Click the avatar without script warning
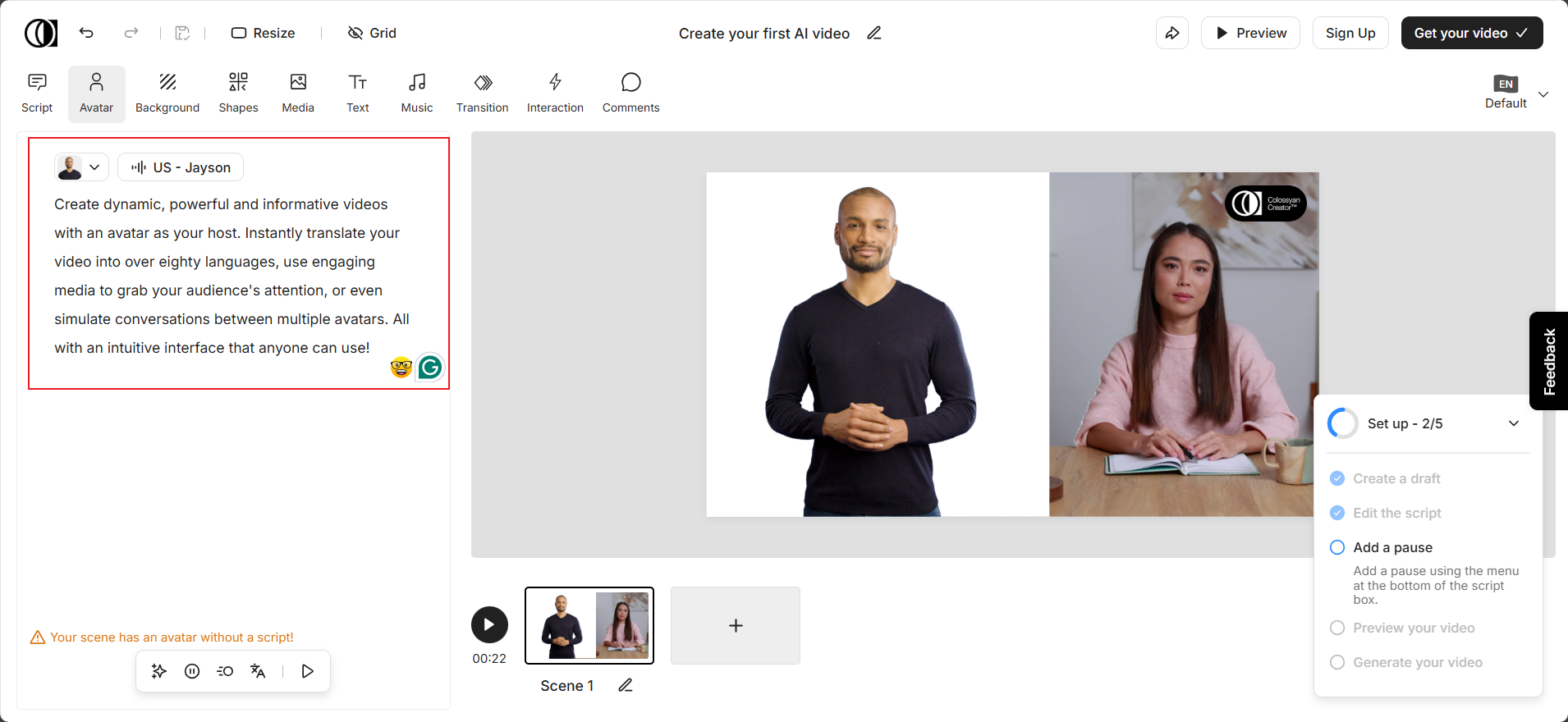The width and height of the screenshot is (1568, 722). click(162, 637)
